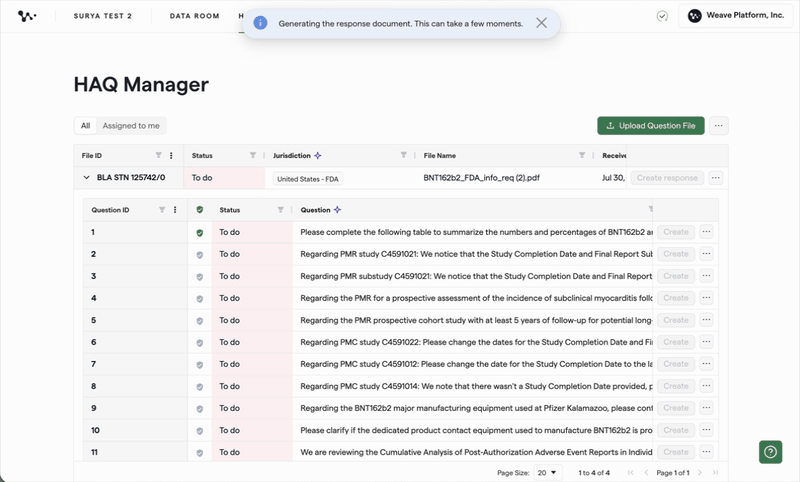Click the shield icon column header
The height and width of the screenshot is (482, 800).
click(199, 210)
